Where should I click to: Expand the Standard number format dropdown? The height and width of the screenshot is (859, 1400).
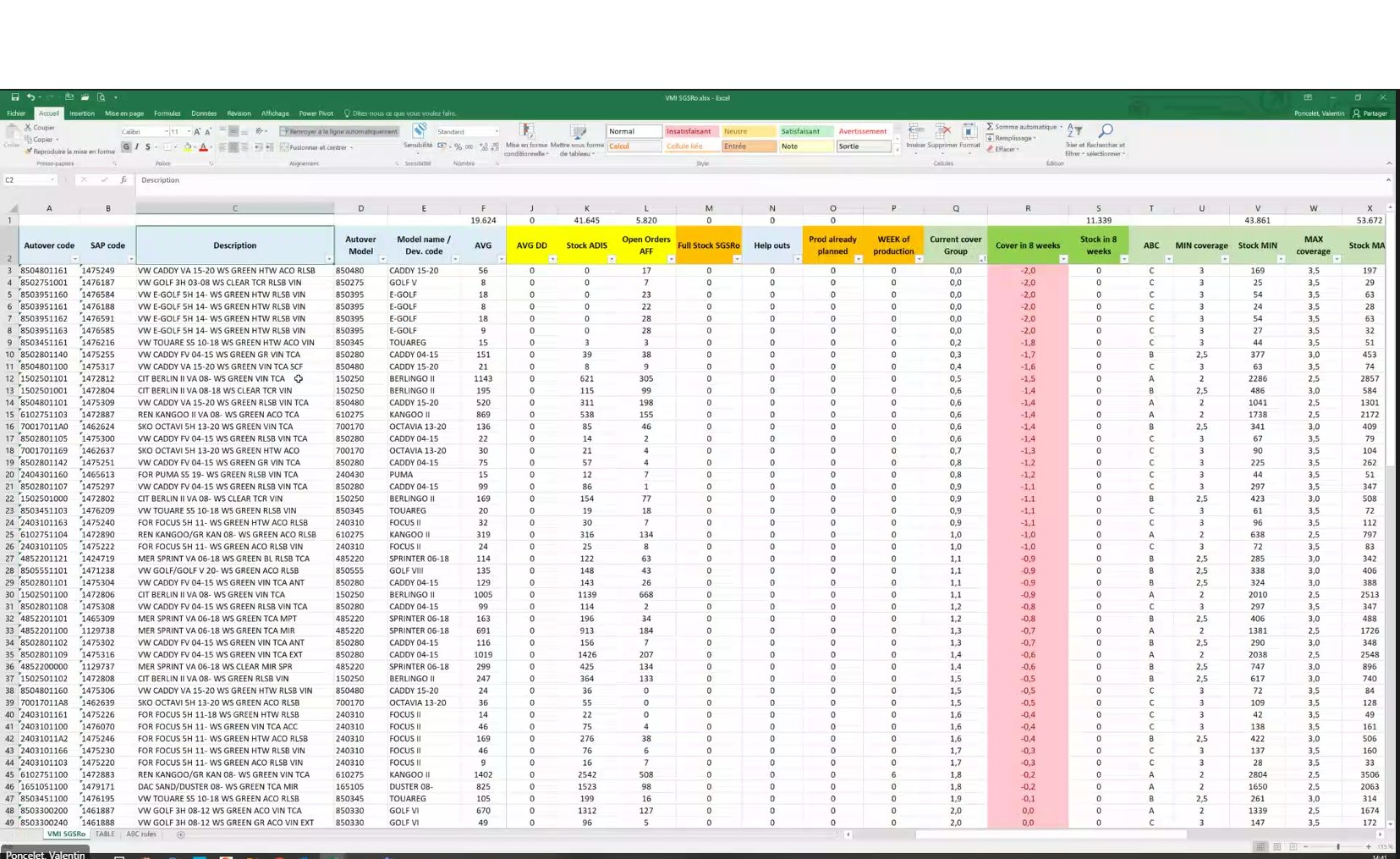click(497, 132)
